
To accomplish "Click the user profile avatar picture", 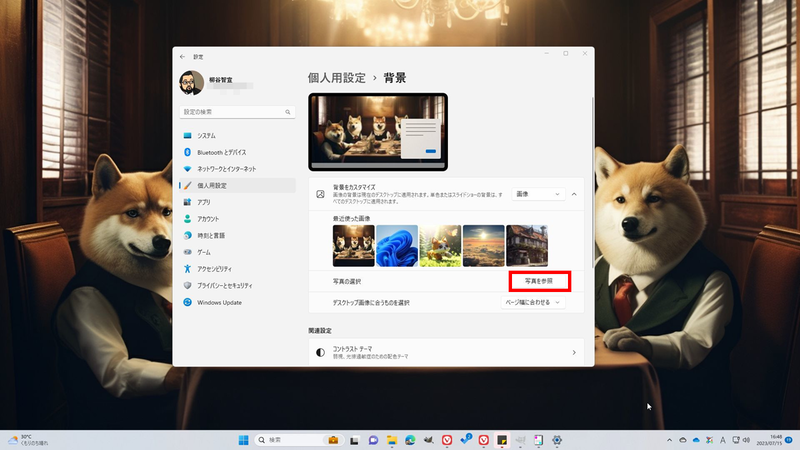I will click(191, 83).
